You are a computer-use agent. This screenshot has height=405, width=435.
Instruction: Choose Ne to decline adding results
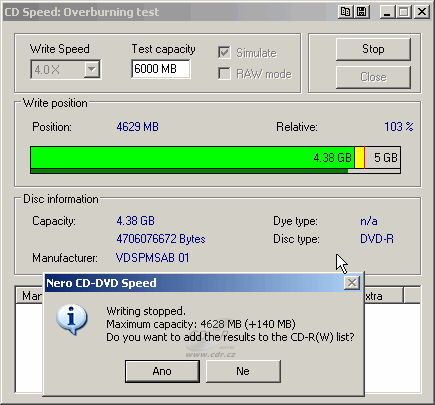click(243, 371)
